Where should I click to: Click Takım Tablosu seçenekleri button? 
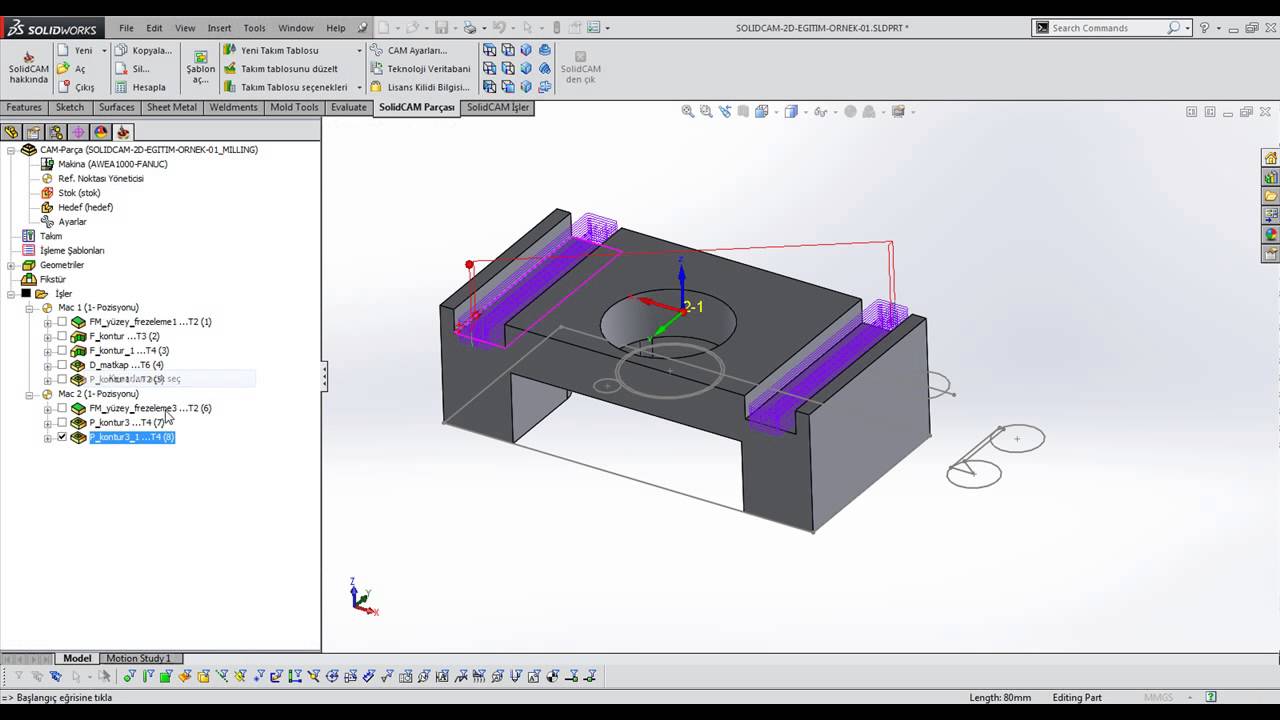[286, 87]
